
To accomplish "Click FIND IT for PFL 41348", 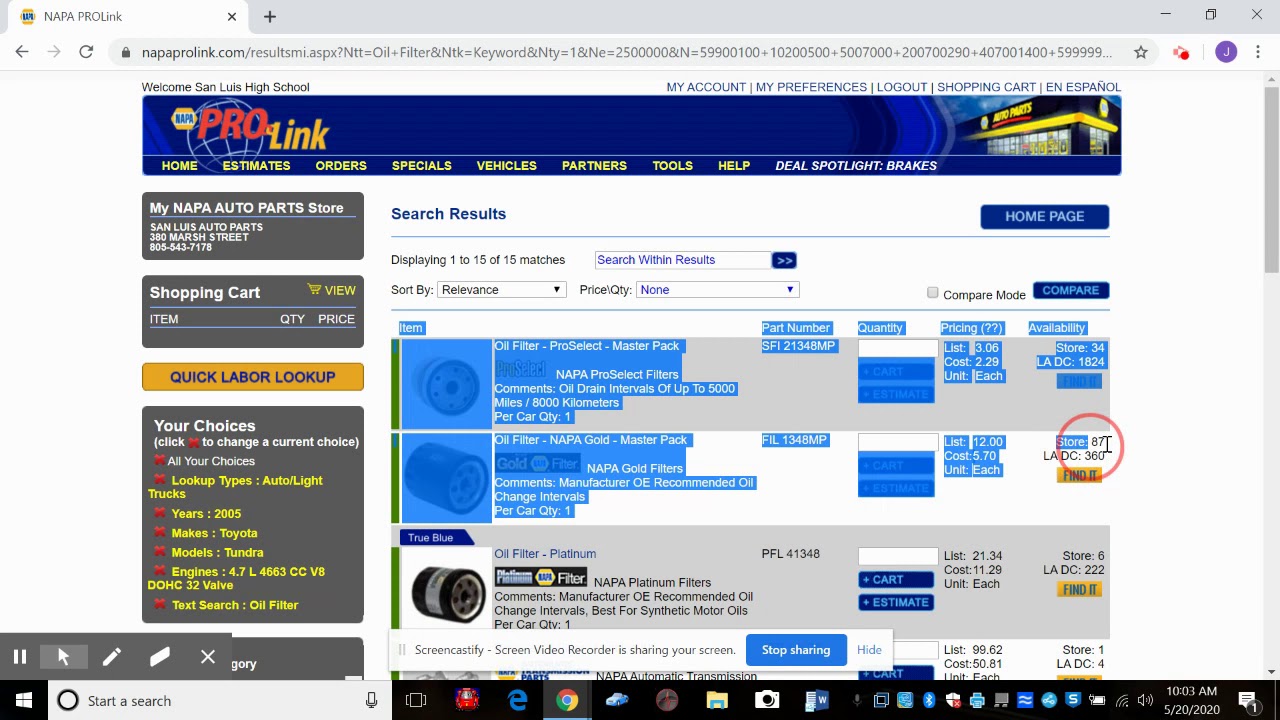I will (x=1080, y=590).
